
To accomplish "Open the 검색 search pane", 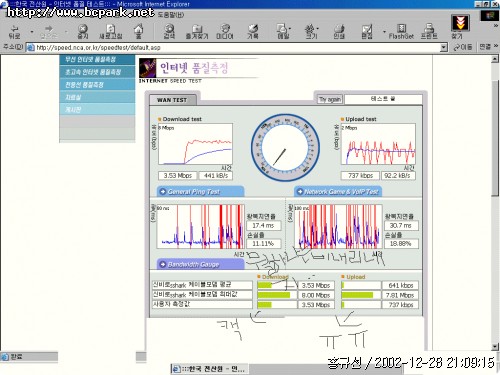I will pyautogui.click(x=169, y=32).
